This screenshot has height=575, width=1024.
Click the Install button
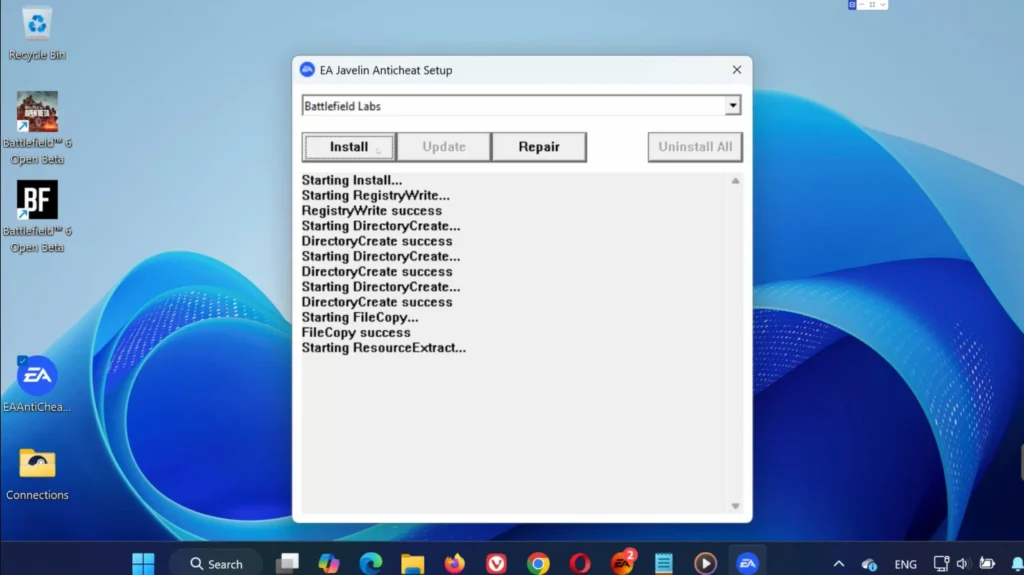[349, 147]
